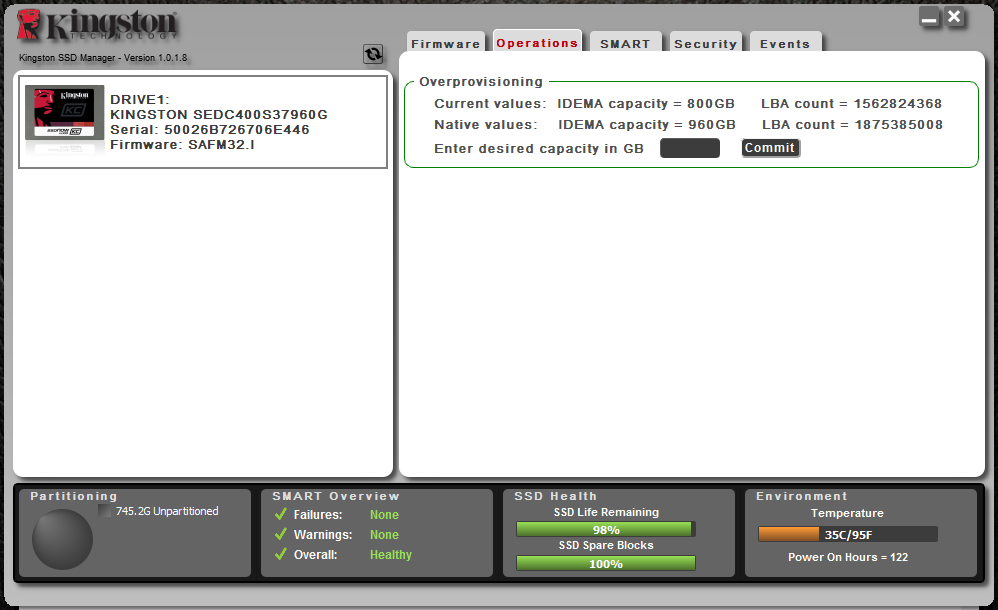This screenshot has height=610, width=998.
Task: Focus the desired capacity input field
Action: point(690,149)
